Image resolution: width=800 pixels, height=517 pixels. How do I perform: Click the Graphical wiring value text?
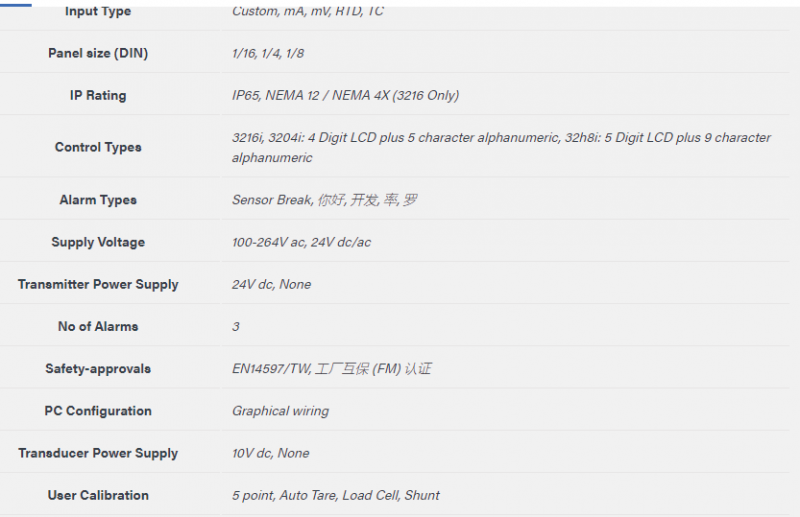pyautogui.click(x=280, y=411)
